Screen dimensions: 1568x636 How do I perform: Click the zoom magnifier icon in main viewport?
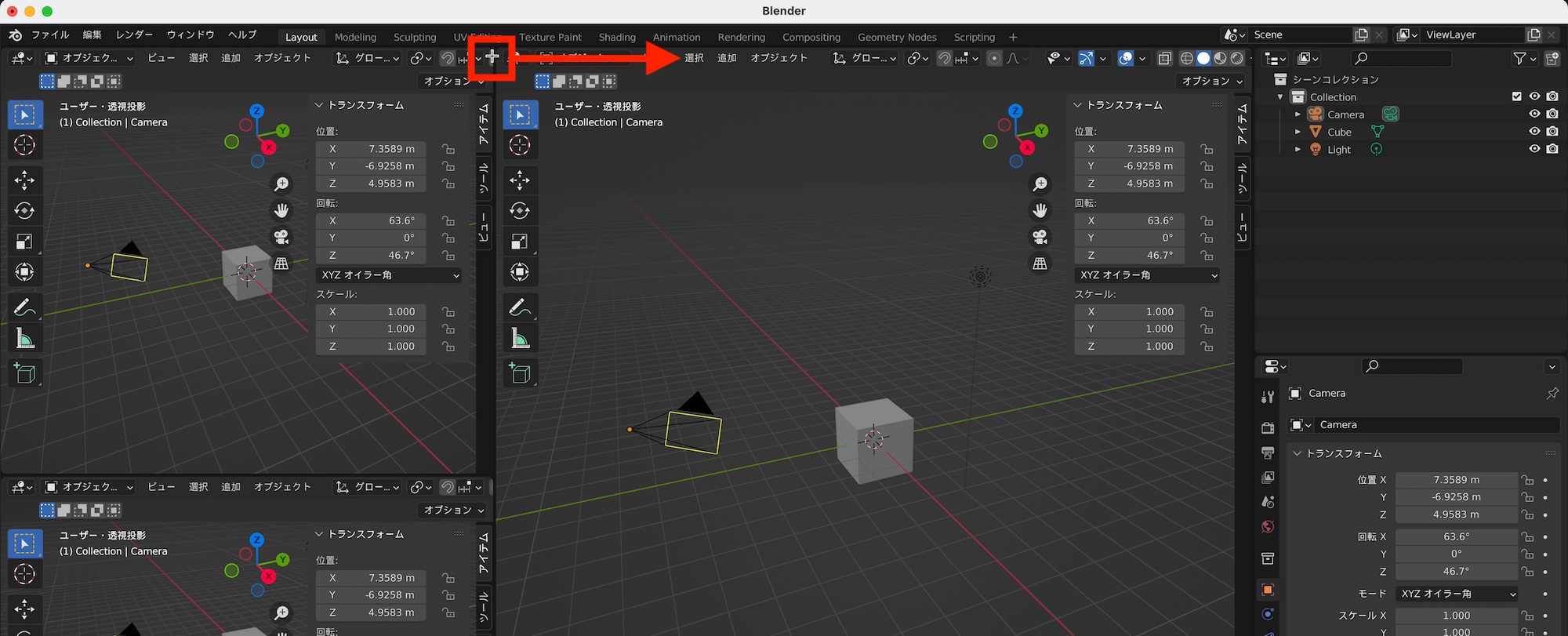click(1040, 184)
